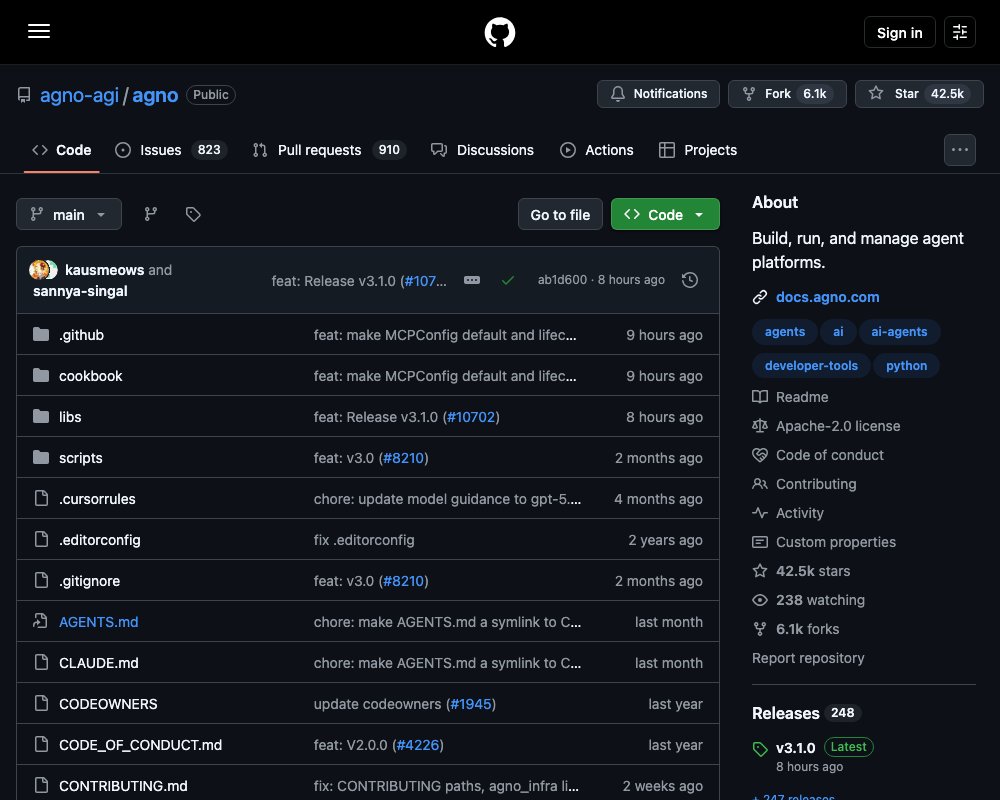Image resolution: width=1000 pixels, height=800 pixels.
Task: Open the agno repository name link
Action: [155, 95]
